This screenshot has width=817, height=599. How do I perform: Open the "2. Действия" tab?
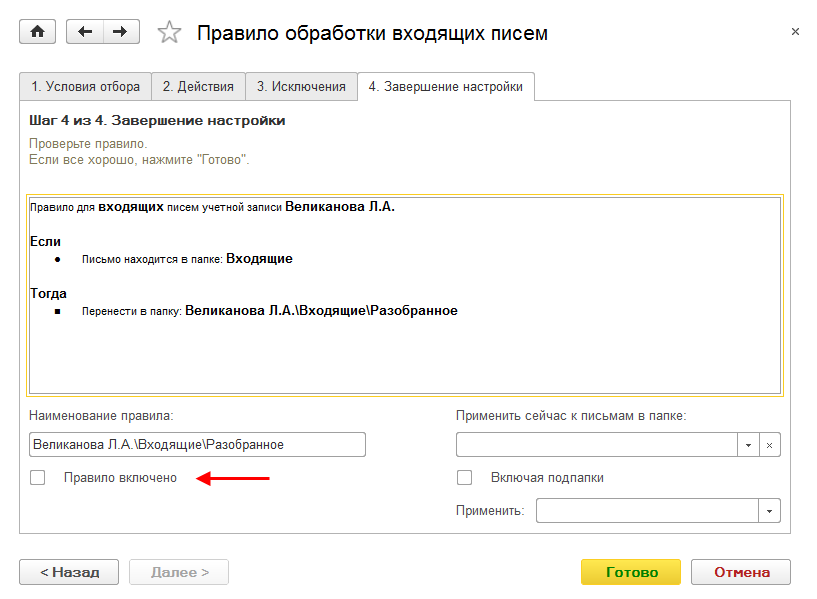tap(198, 87)
